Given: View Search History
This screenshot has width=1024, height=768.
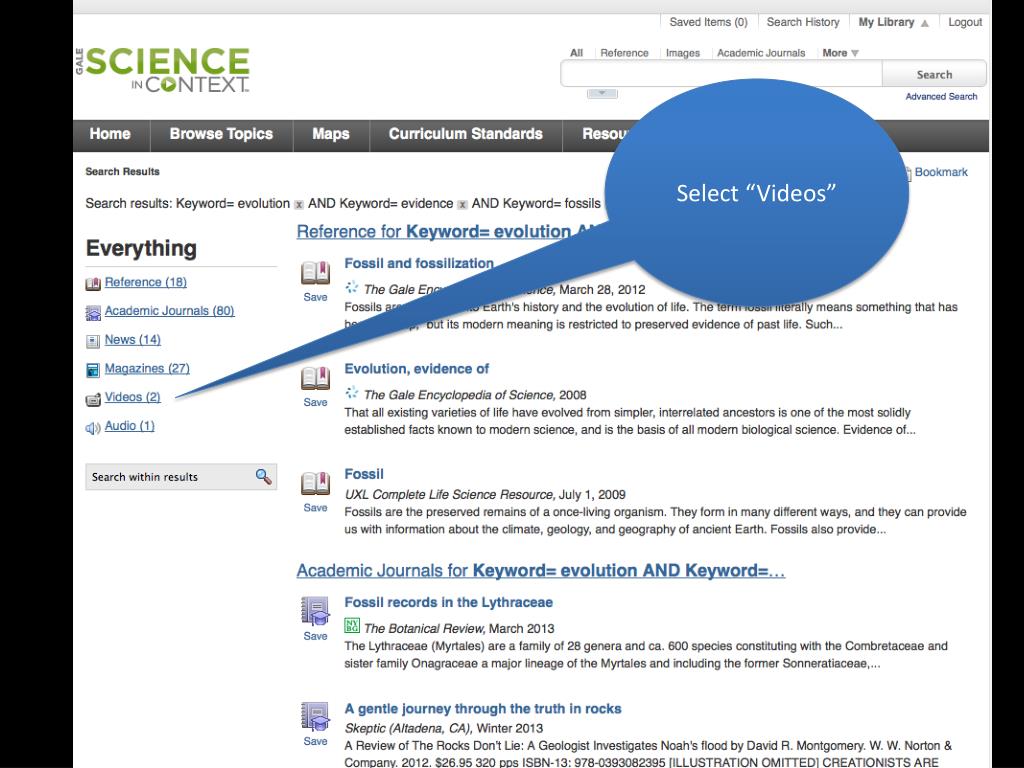Looking at the screenshot, I should click(803, 22).
